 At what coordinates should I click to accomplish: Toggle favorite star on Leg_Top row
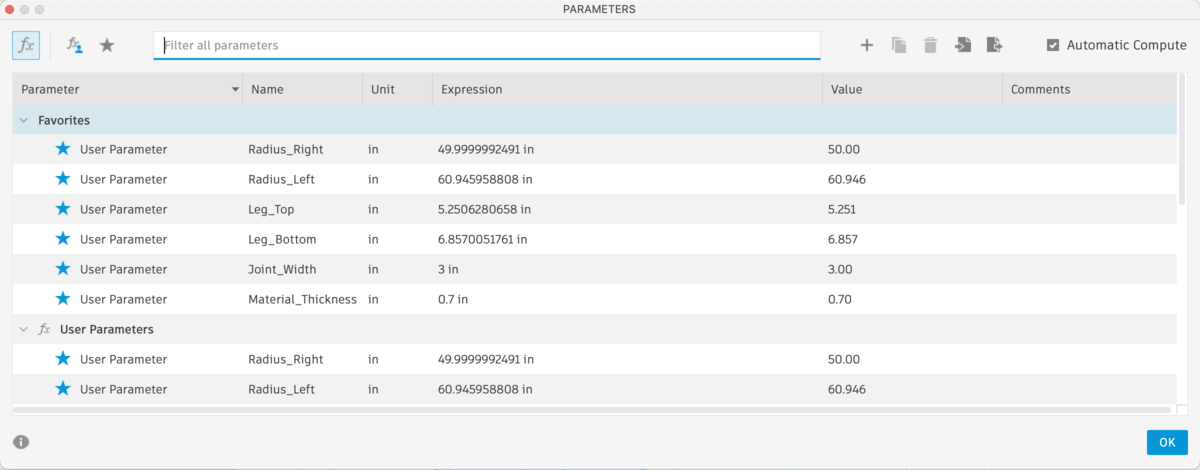point(63,209)
